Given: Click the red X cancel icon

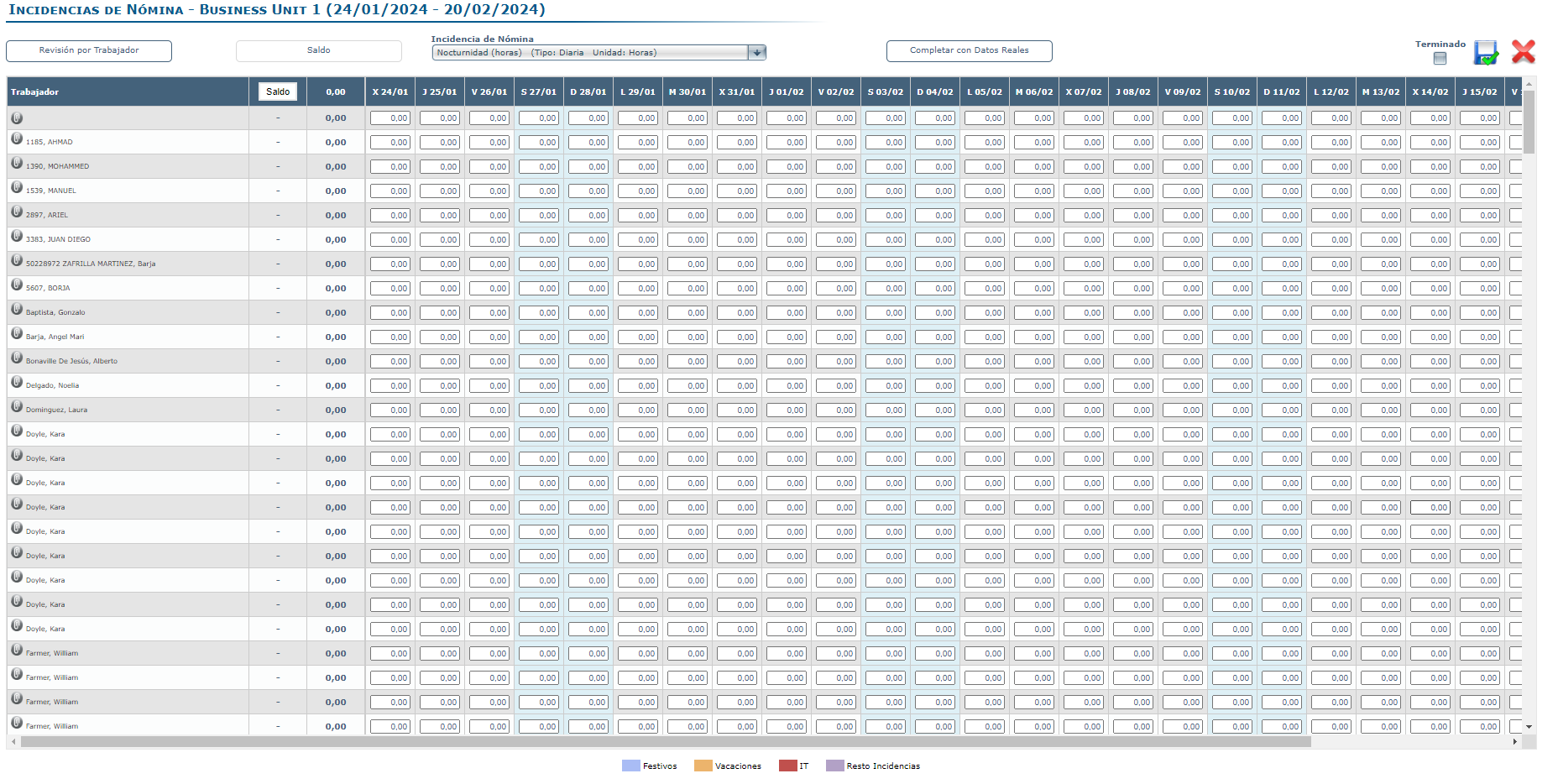Looking at the screenshot, I should tap(1523, 52).
